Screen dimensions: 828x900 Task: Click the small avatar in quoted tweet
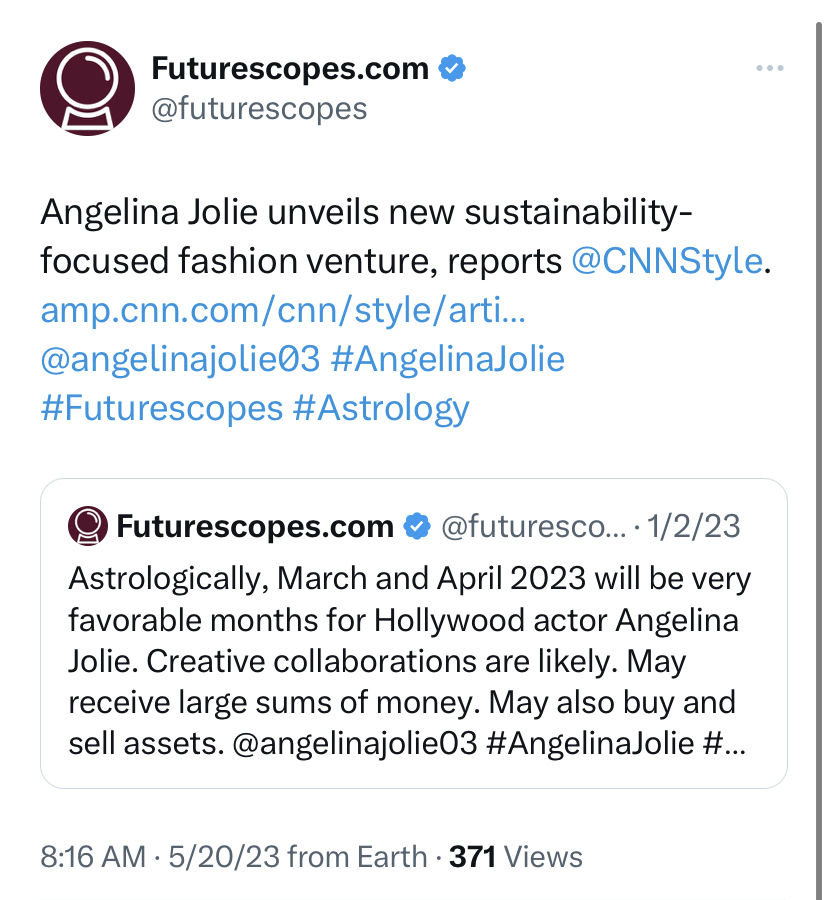88,526
